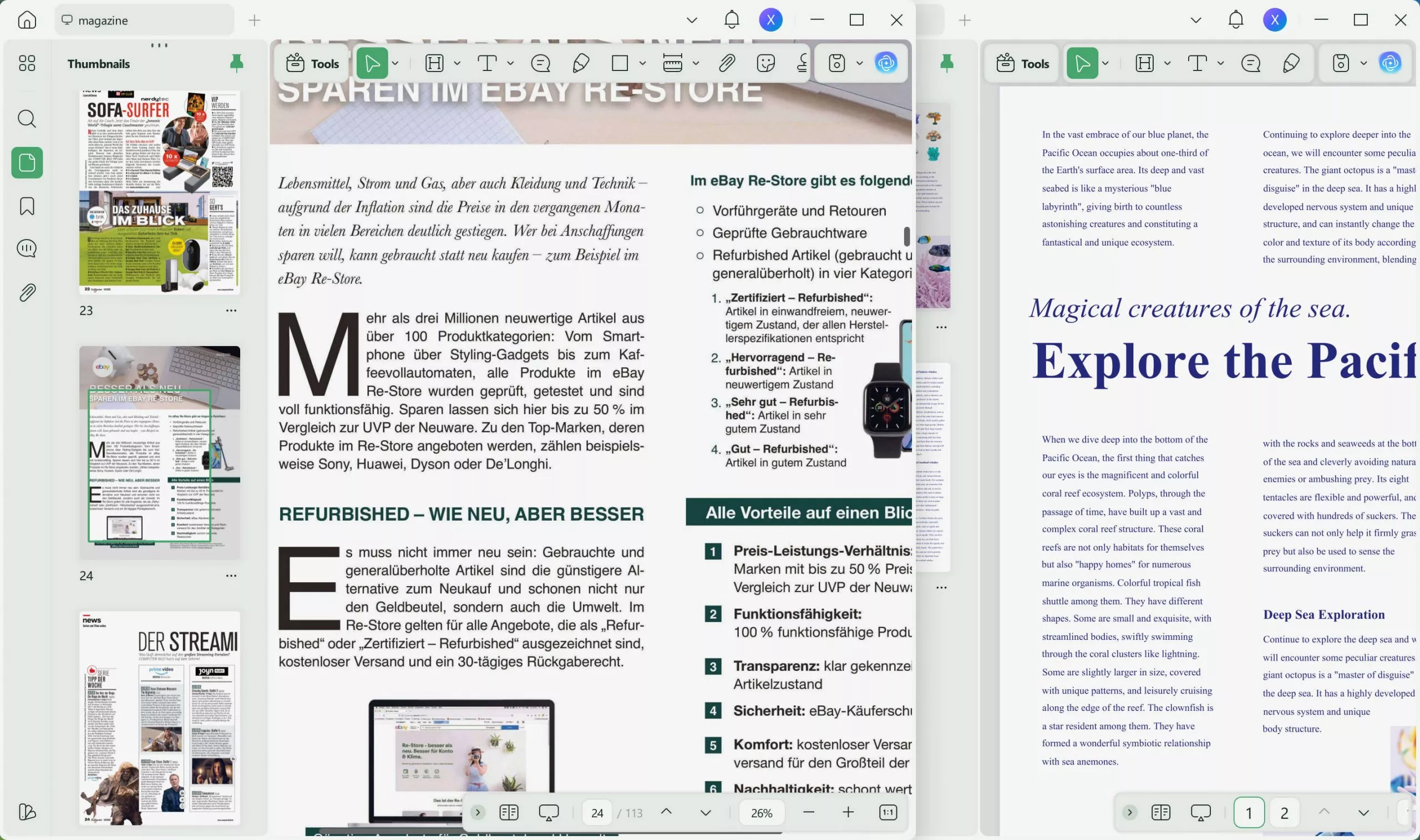Open search in the left sidebar
Viewport: 1420px width, 840px height.
(26, 119)
